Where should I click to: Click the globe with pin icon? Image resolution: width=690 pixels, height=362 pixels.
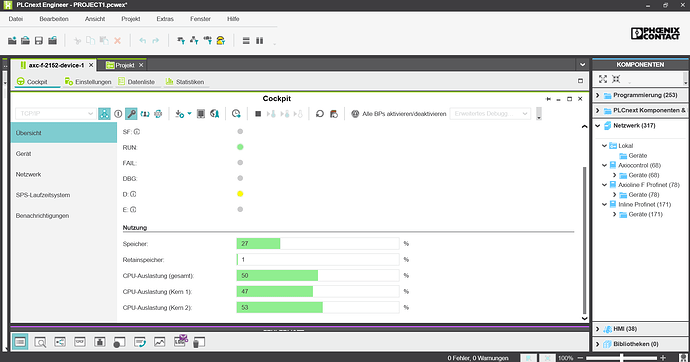(214, 113)
